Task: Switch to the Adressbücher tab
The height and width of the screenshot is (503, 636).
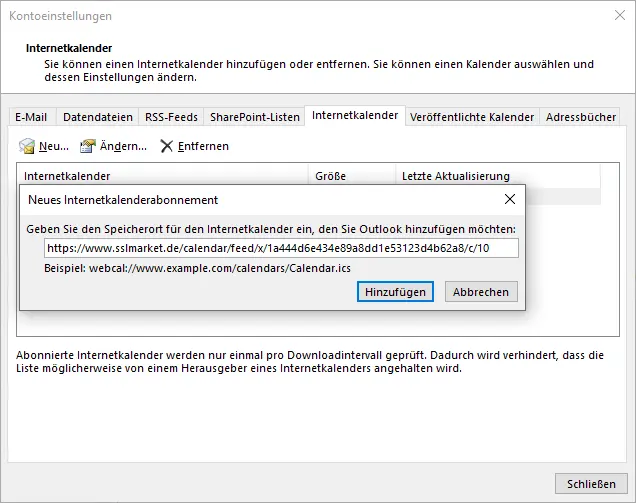Action: (x=580, y=117)
